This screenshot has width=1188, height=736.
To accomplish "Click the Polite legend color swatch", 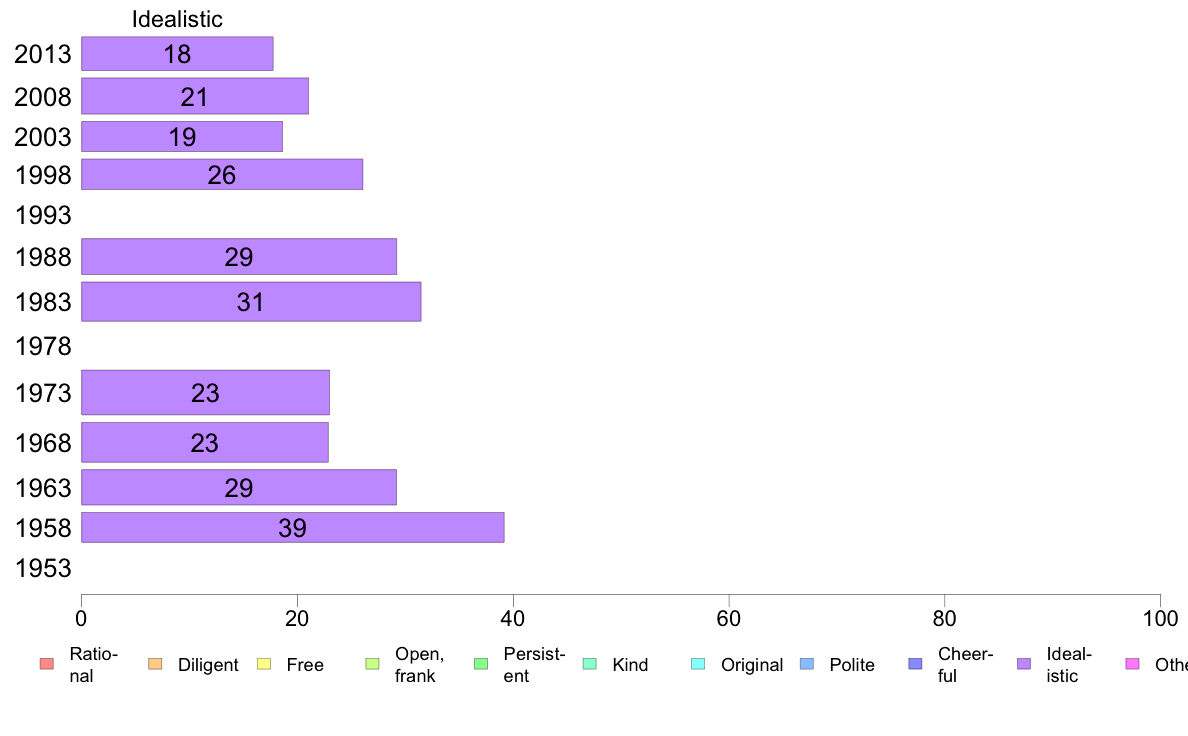I will click(x=807, y=664).
